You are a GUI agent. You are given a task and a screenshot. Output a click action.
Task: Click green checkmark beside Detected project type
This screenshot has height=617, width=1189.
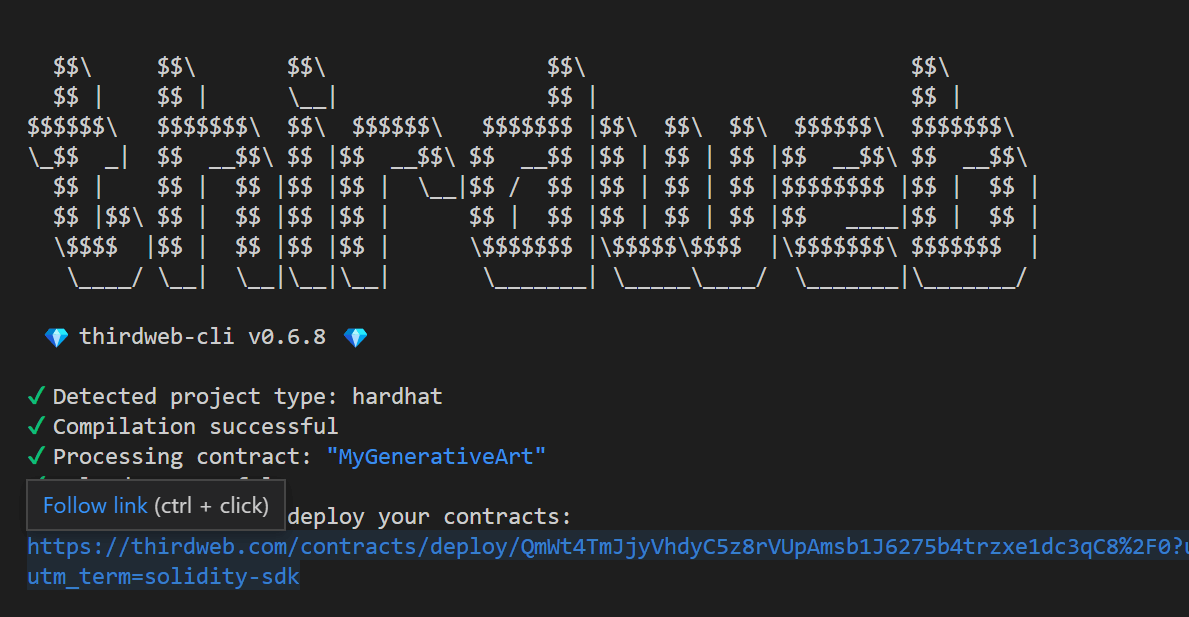[x=36, y=395]
